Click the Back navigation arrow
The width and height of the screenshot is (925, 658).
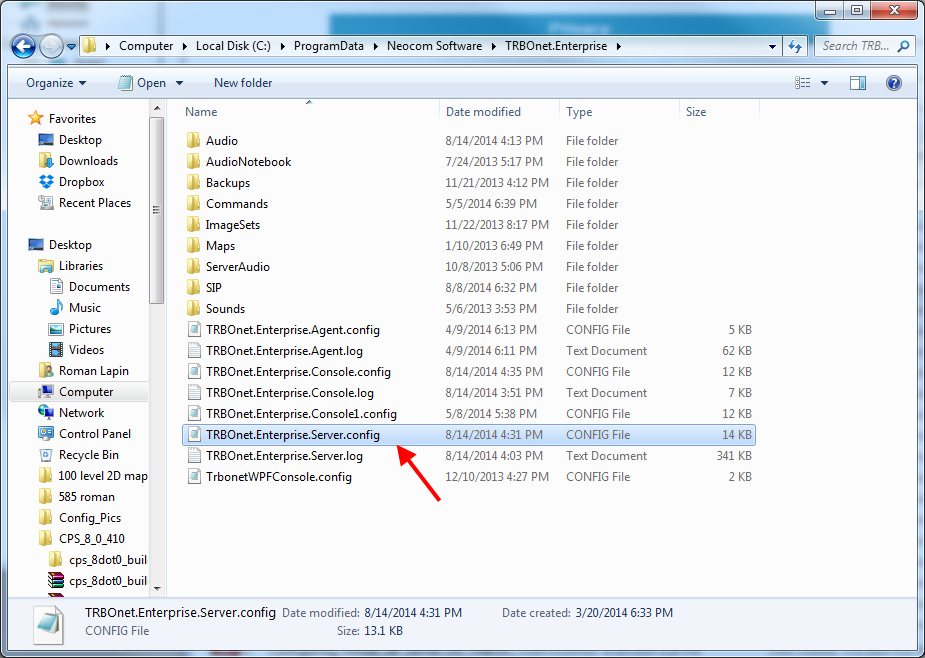[24, 46]
